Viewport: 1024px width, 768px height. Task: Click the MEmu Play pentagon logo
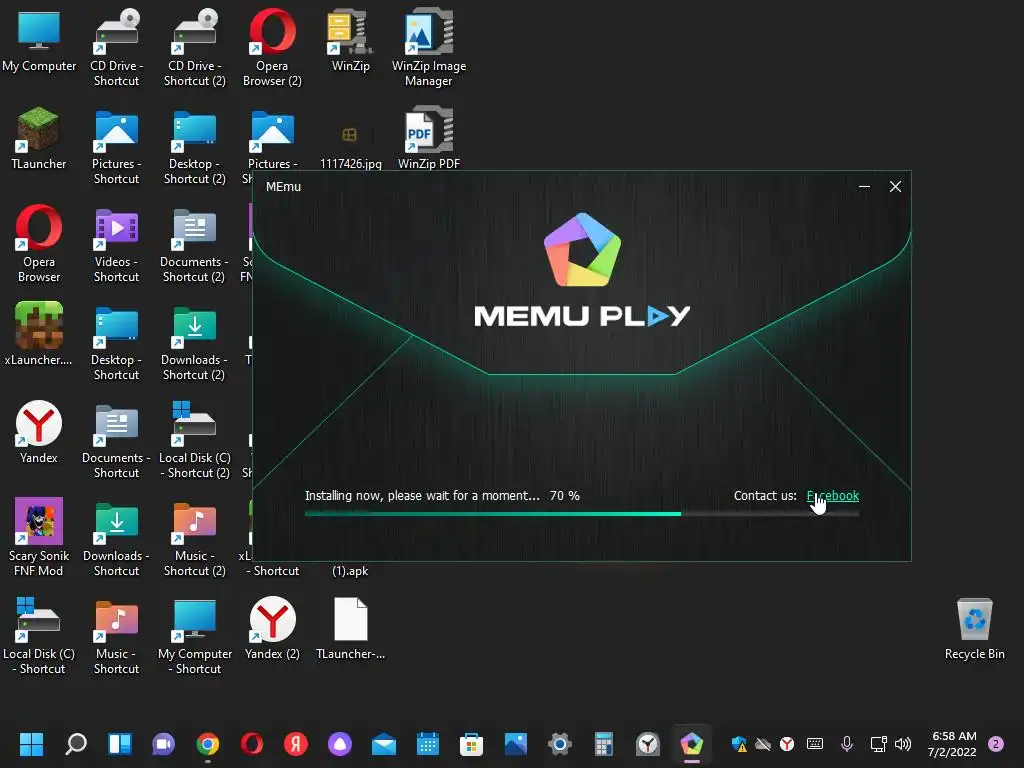582,249
